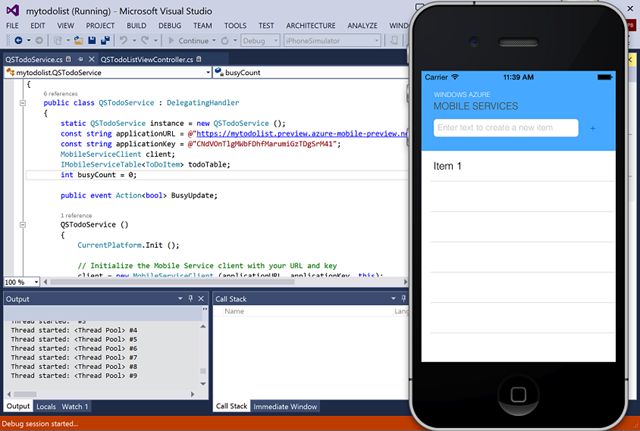Open the Debug configuration dropdown
This screenshot has height=431, width=640.
click(260, 40)
